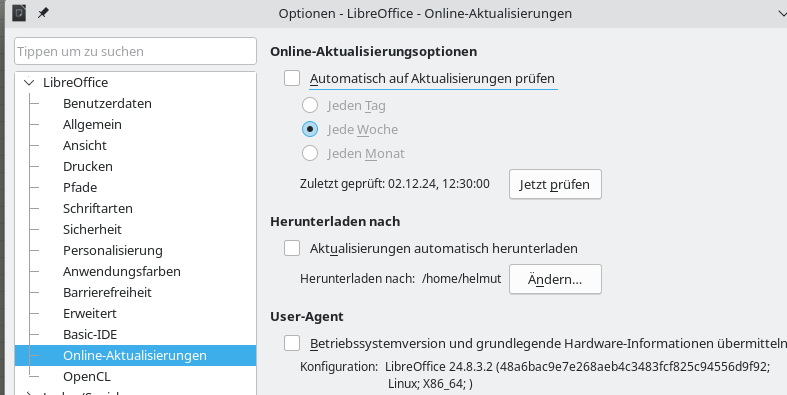Click the 'Zuletzt geprüft: 02.12.24, 12:30:00' text
This screenshot has width=787, height=395.
[395, 184]
